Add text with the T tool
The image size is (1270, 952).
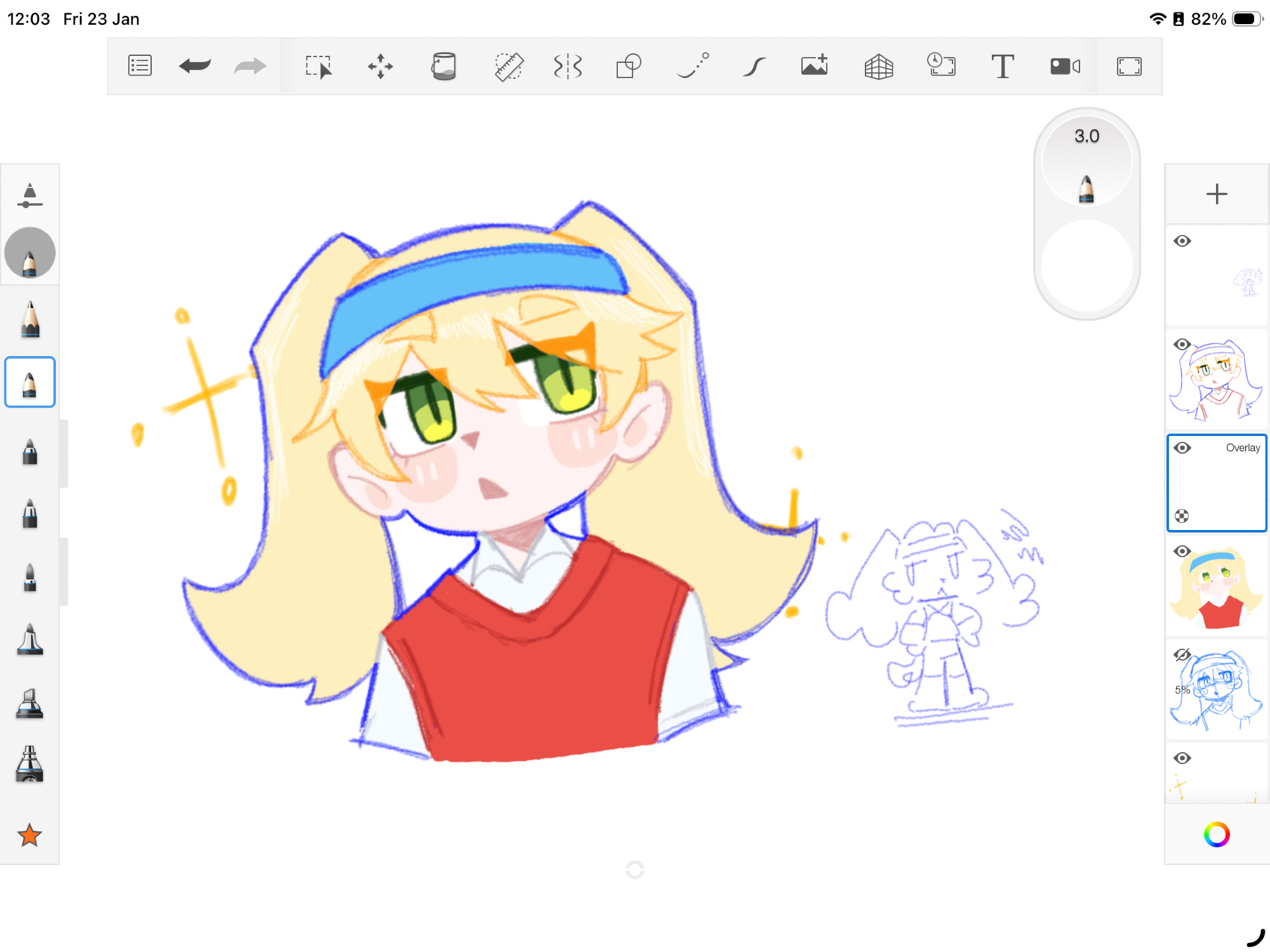[x=1003, y=66]
